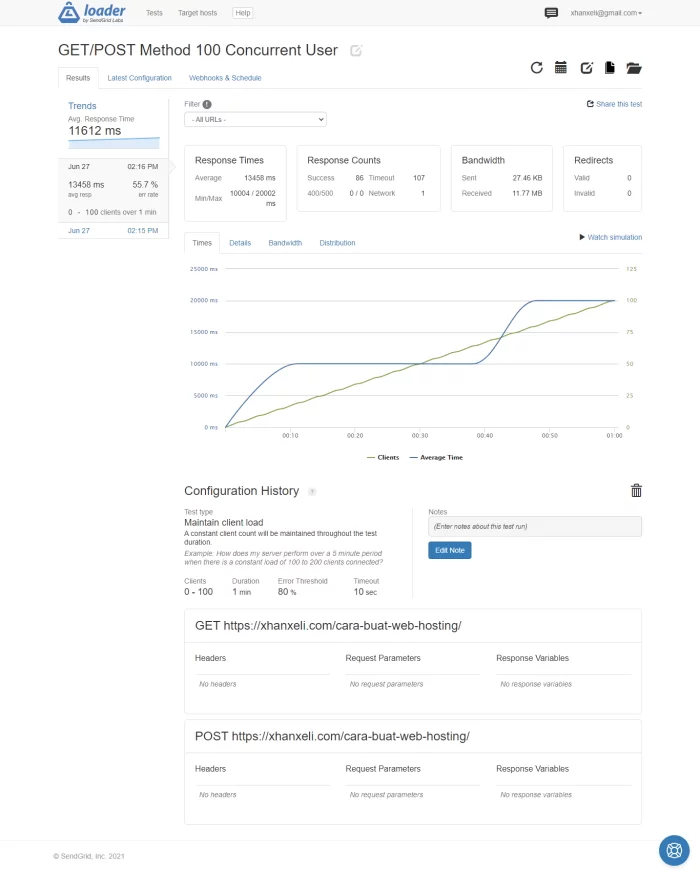This screenshot has height=871, width=700.
Task: Open the schedule calendar icon
Action: (561, 68)
